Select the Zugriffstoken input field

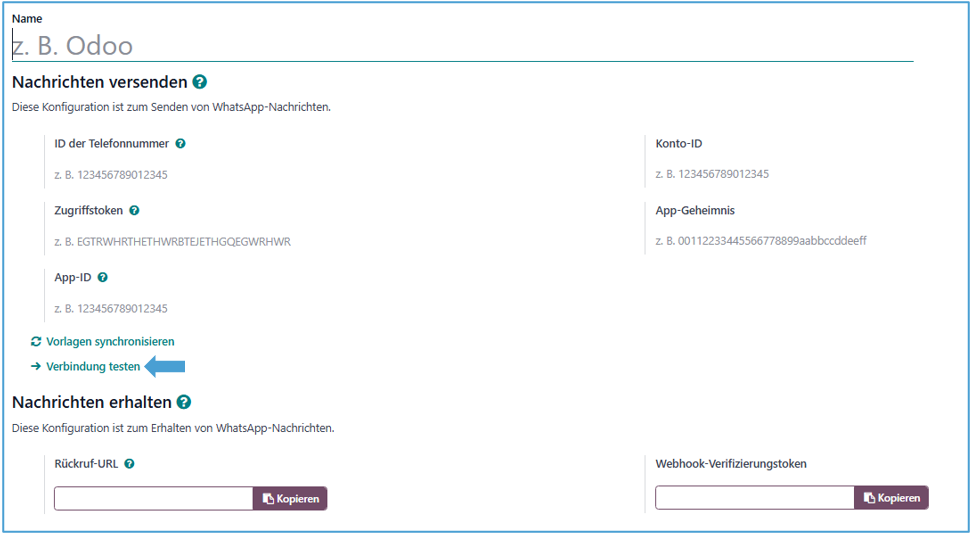(300, 242)
